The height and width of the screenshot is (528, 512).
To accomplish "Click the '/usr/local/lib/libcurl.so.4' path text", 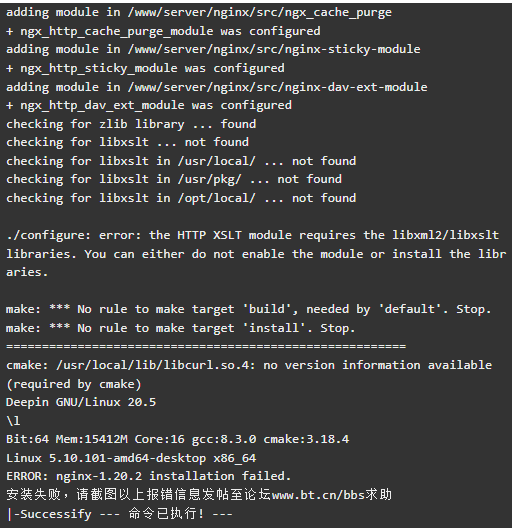I will [152, 365].
